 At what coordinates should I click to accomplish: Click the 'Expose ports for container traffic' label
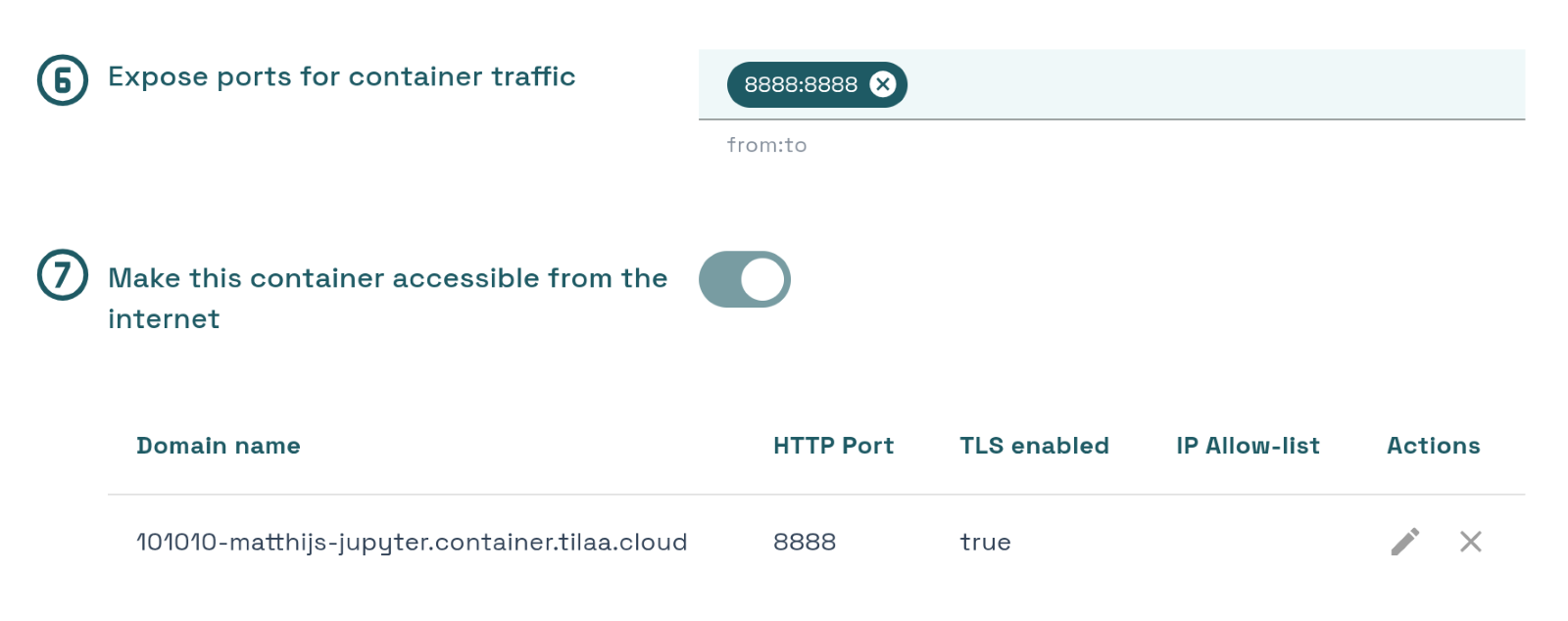(x=341, y=76)
